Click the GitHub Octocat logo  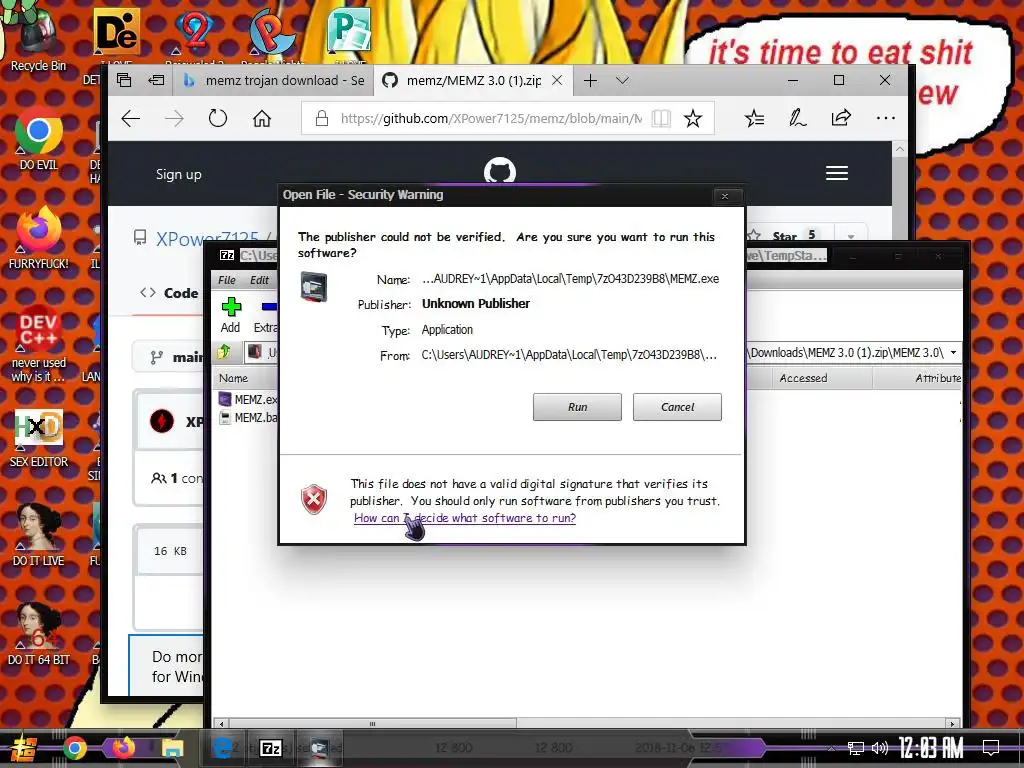pos(500,171)
